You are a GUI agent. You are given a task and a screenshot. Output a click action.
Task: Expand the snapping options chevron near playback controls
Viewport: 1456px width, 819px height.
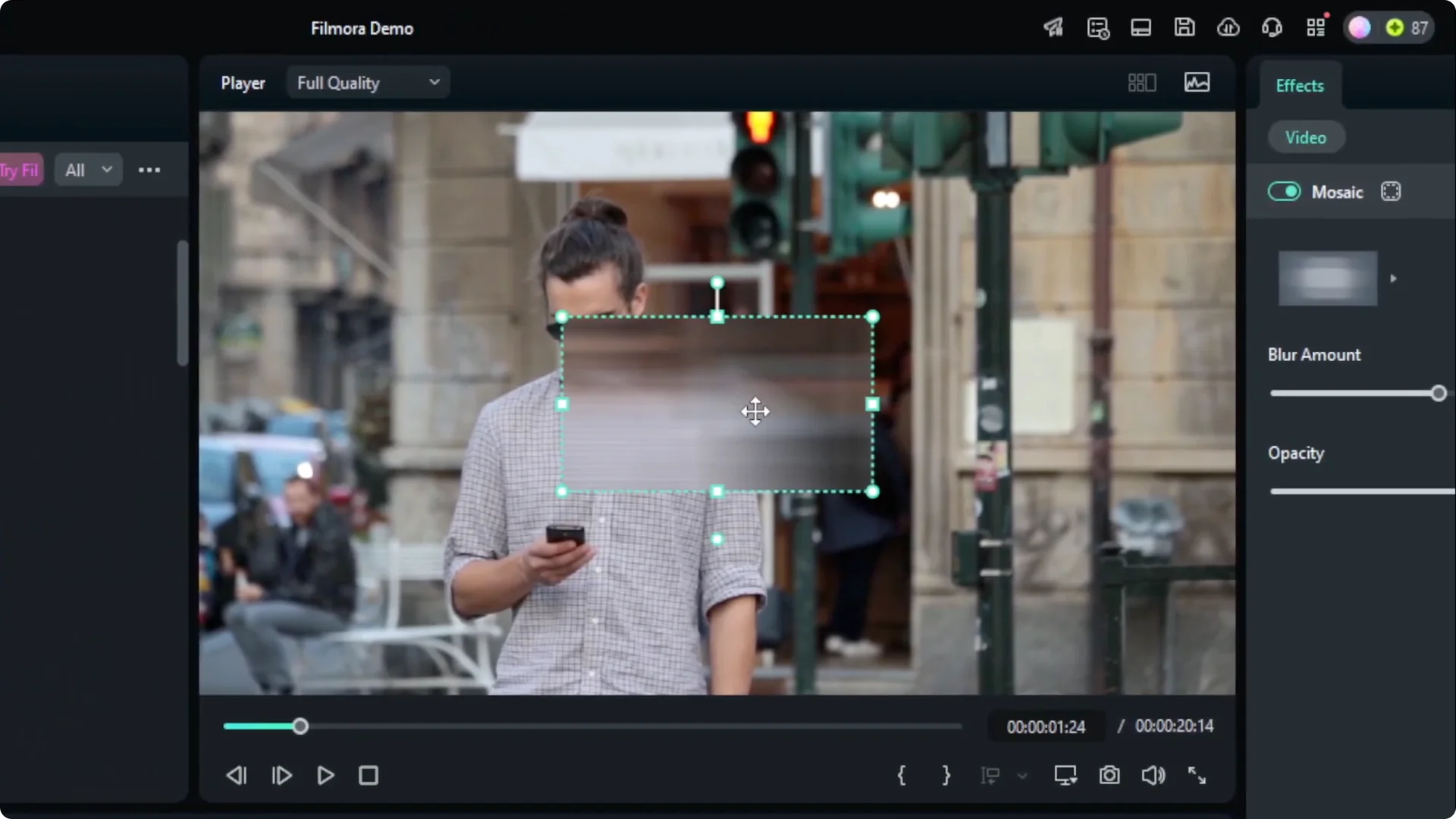1023,776
